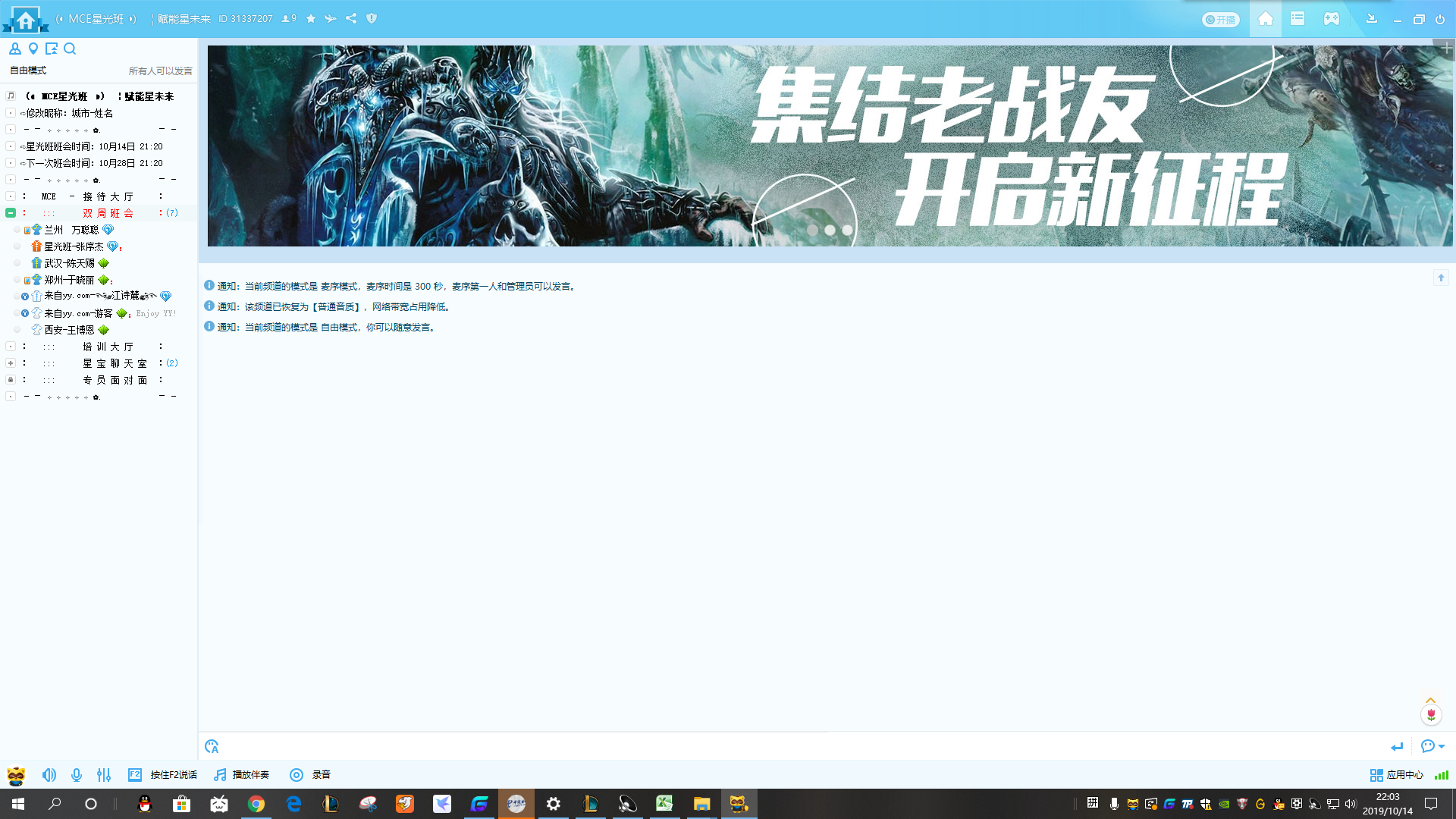Click the online member count icon
This screenshot has height=819, width=1456.
[x=288, y=18]
